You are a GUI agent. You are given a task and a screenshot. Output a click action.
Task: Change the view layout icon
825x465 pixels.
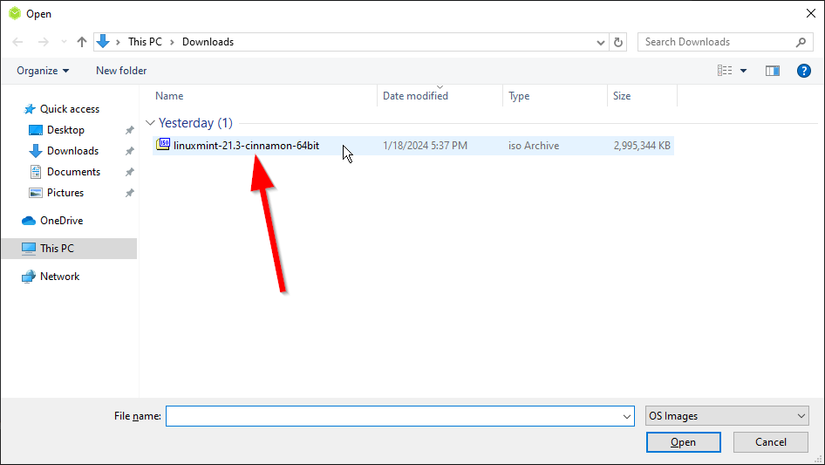coord(725,70)
